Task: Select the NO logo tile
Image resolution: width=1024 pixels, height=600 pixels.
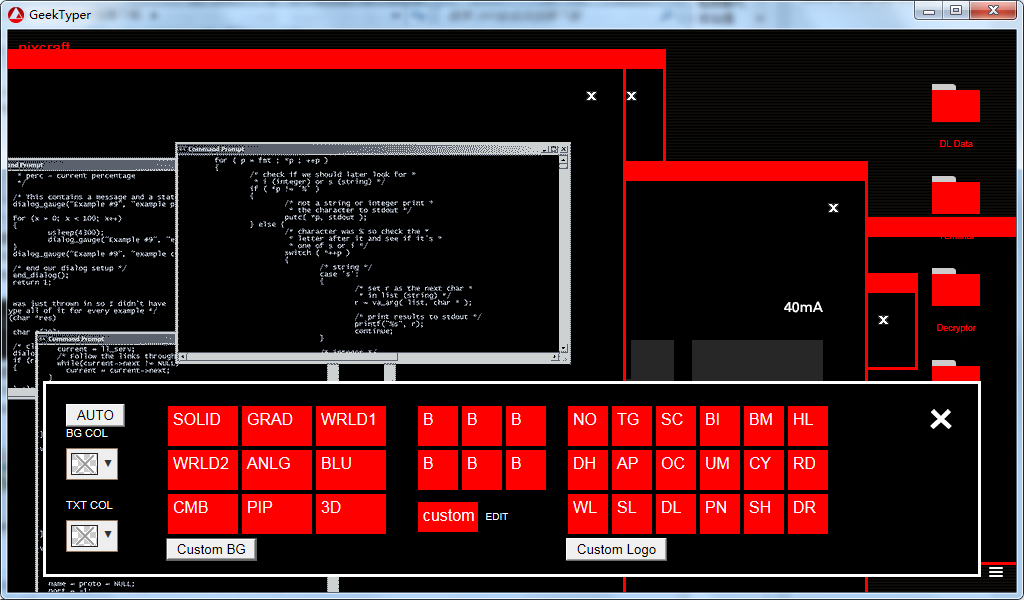Action: pos(587,425)
